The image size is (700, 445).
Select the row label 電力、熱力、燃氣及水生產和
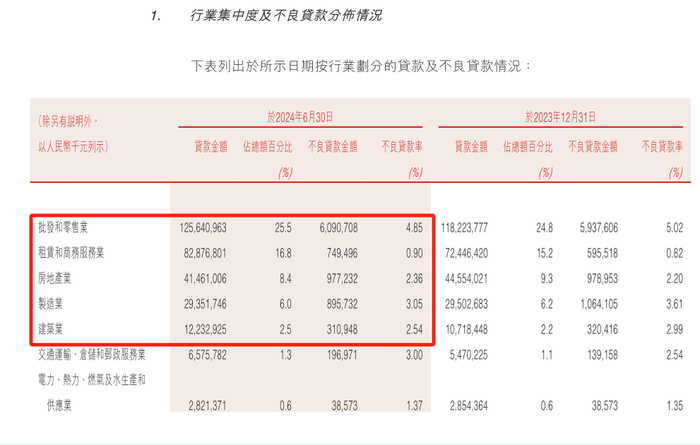point(92,380)
